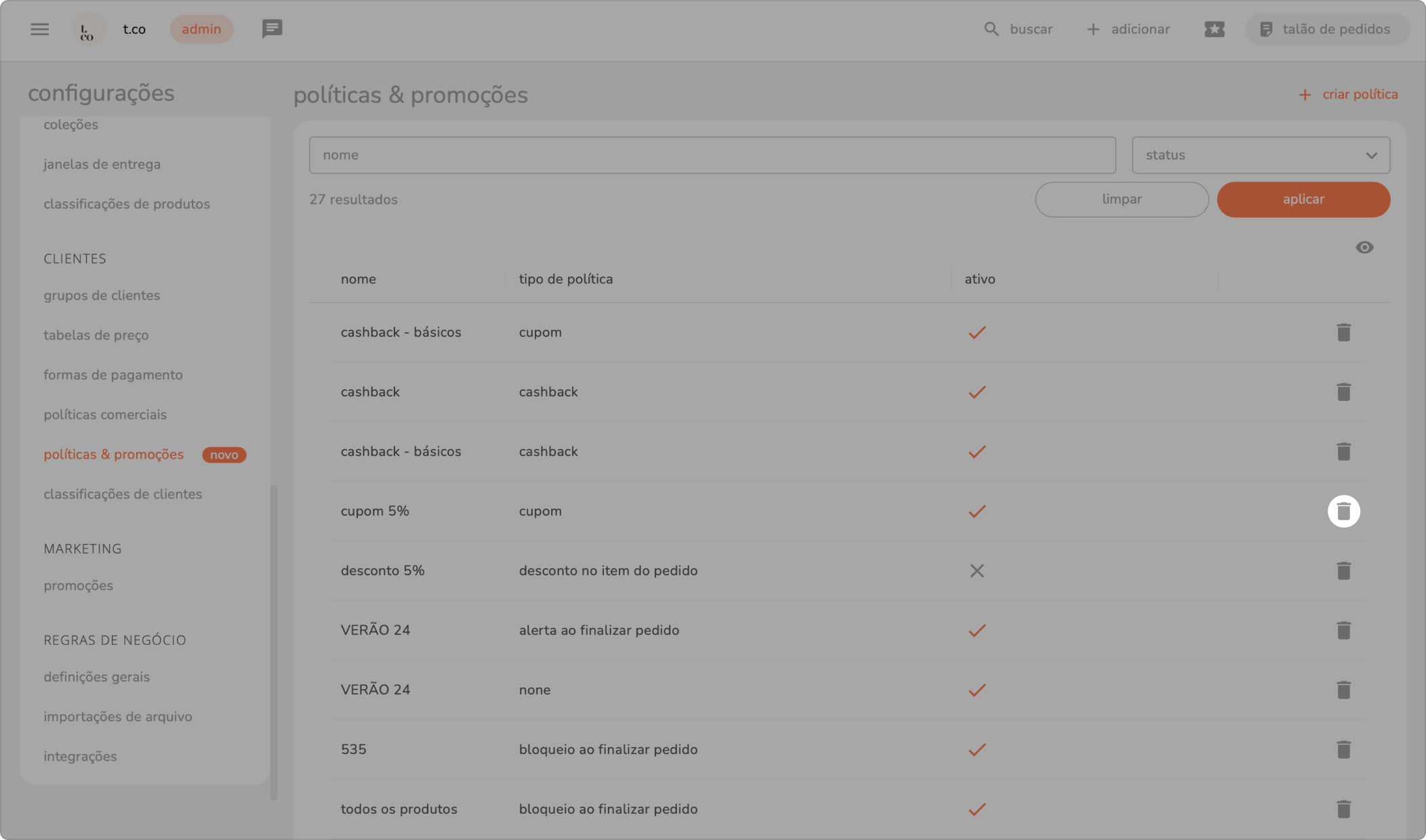Focus the nome filter field
Viewport: 1426px width, 840px height.
point(712,155)
